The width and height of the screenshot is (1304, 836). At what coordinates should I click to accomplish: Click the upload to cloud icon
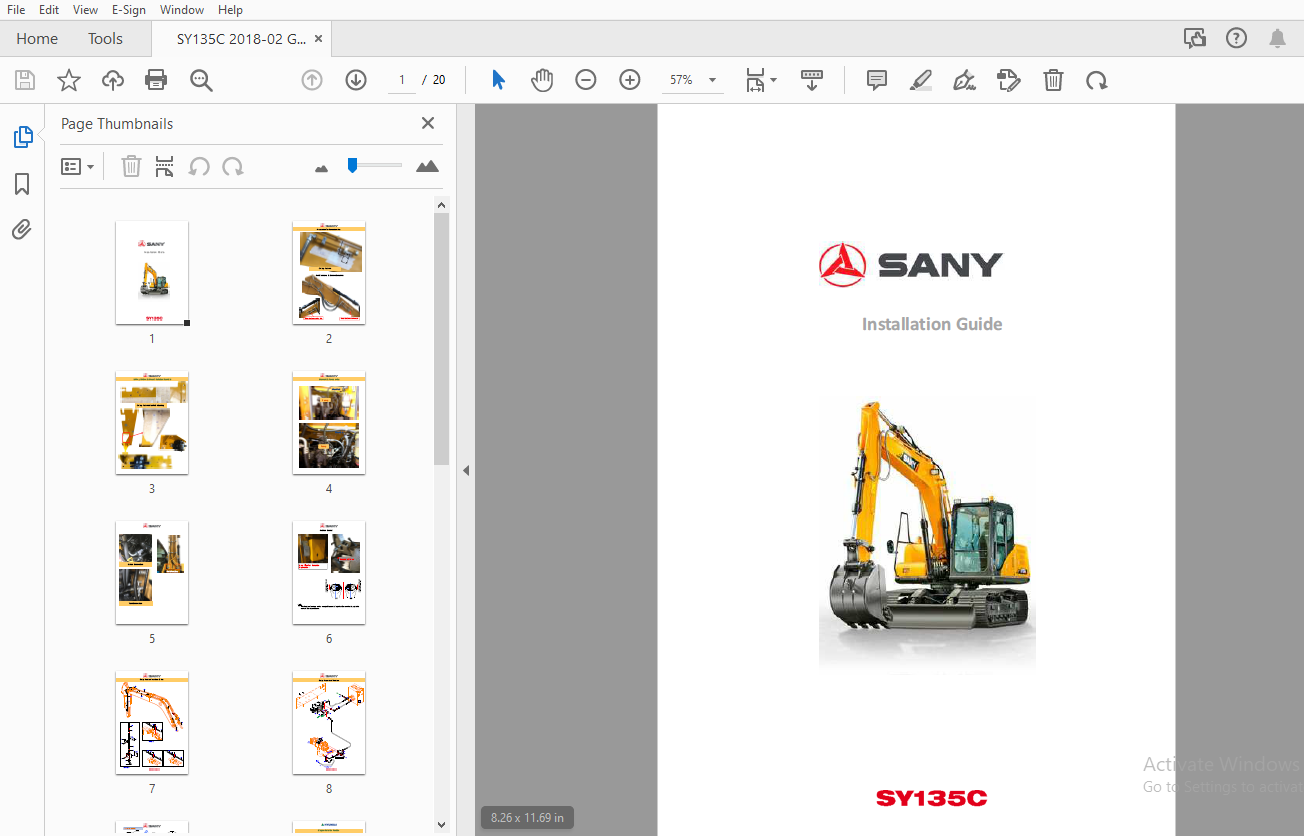point(113,81)
